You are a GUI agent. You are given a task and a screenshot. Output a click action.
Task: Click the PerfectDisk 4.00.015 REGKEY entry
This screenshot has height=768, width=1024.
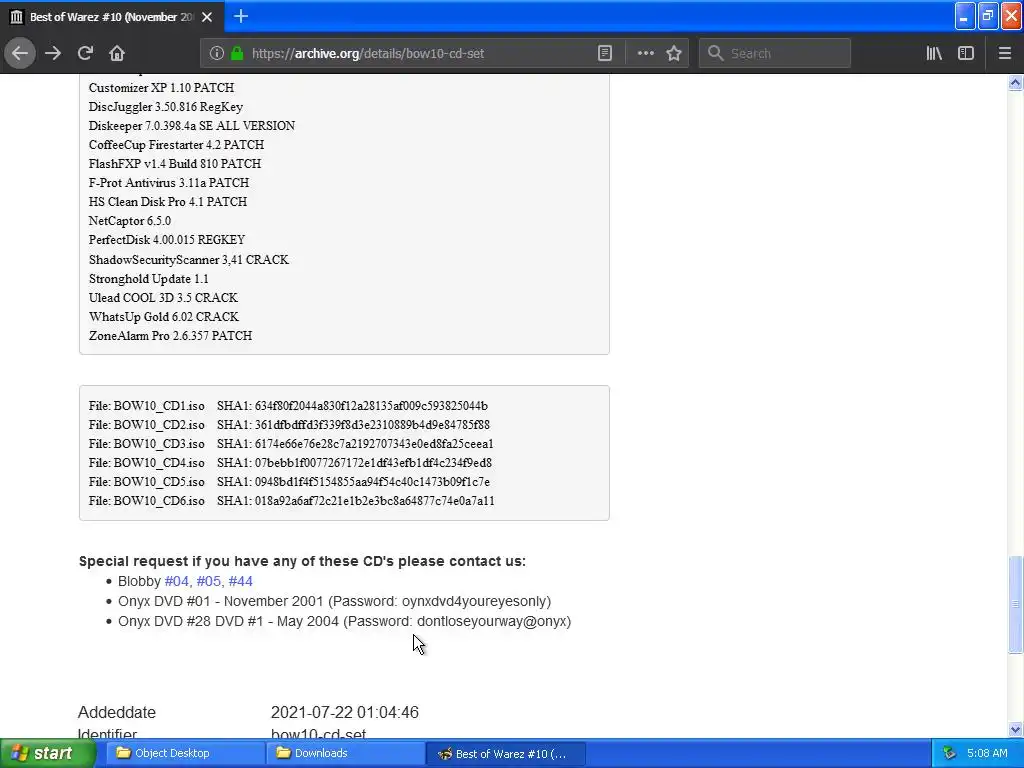tap(167, 240)
